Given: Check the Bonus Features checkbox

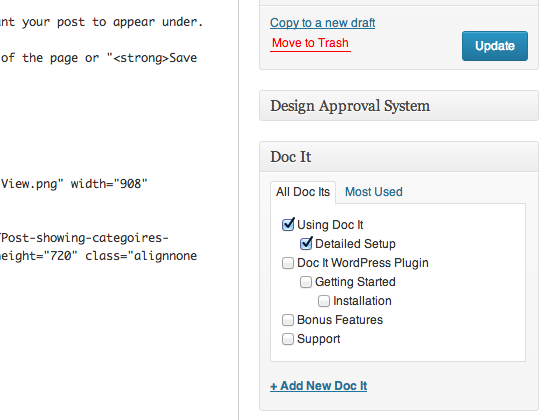Looking at the screenshot, I should (288, 320).
